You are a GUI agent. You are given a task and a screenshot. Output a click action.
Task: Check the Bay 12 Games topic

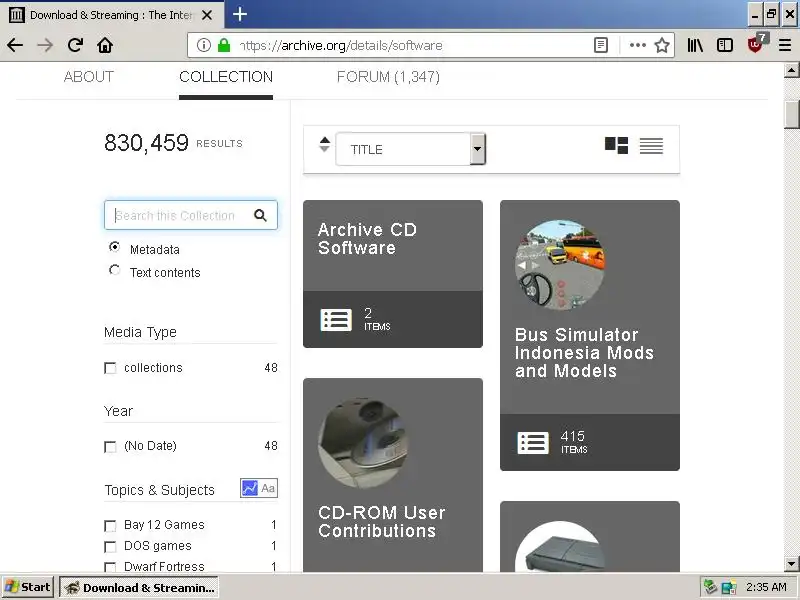(x=110, y=526)
